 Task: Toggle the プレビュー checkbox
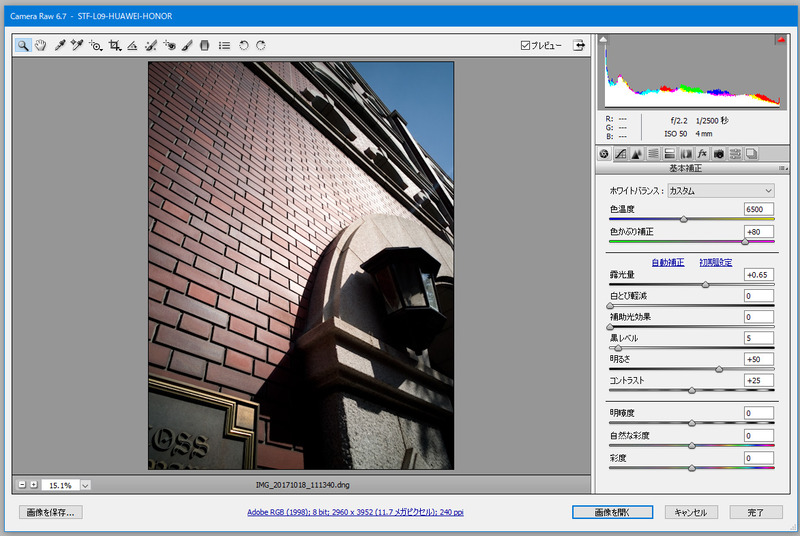[x=525, y=45]
